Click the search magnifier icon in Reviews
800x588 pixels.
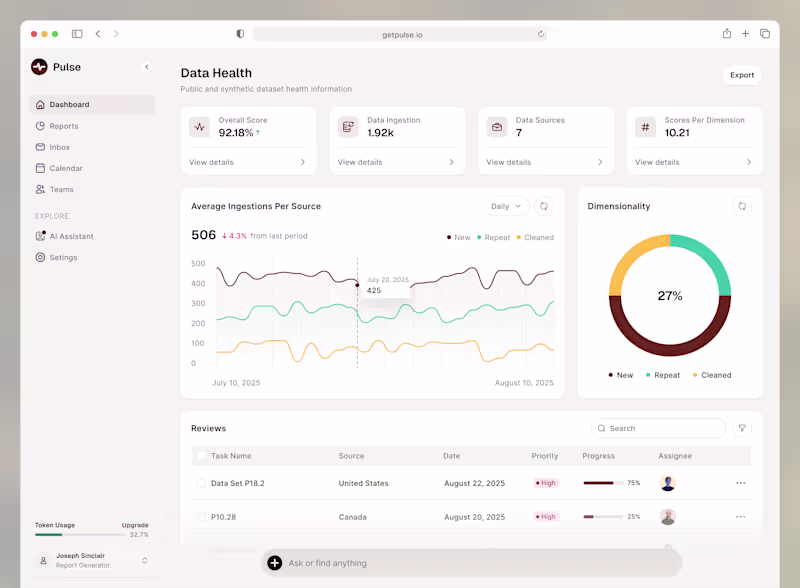[x=602, y=428]
